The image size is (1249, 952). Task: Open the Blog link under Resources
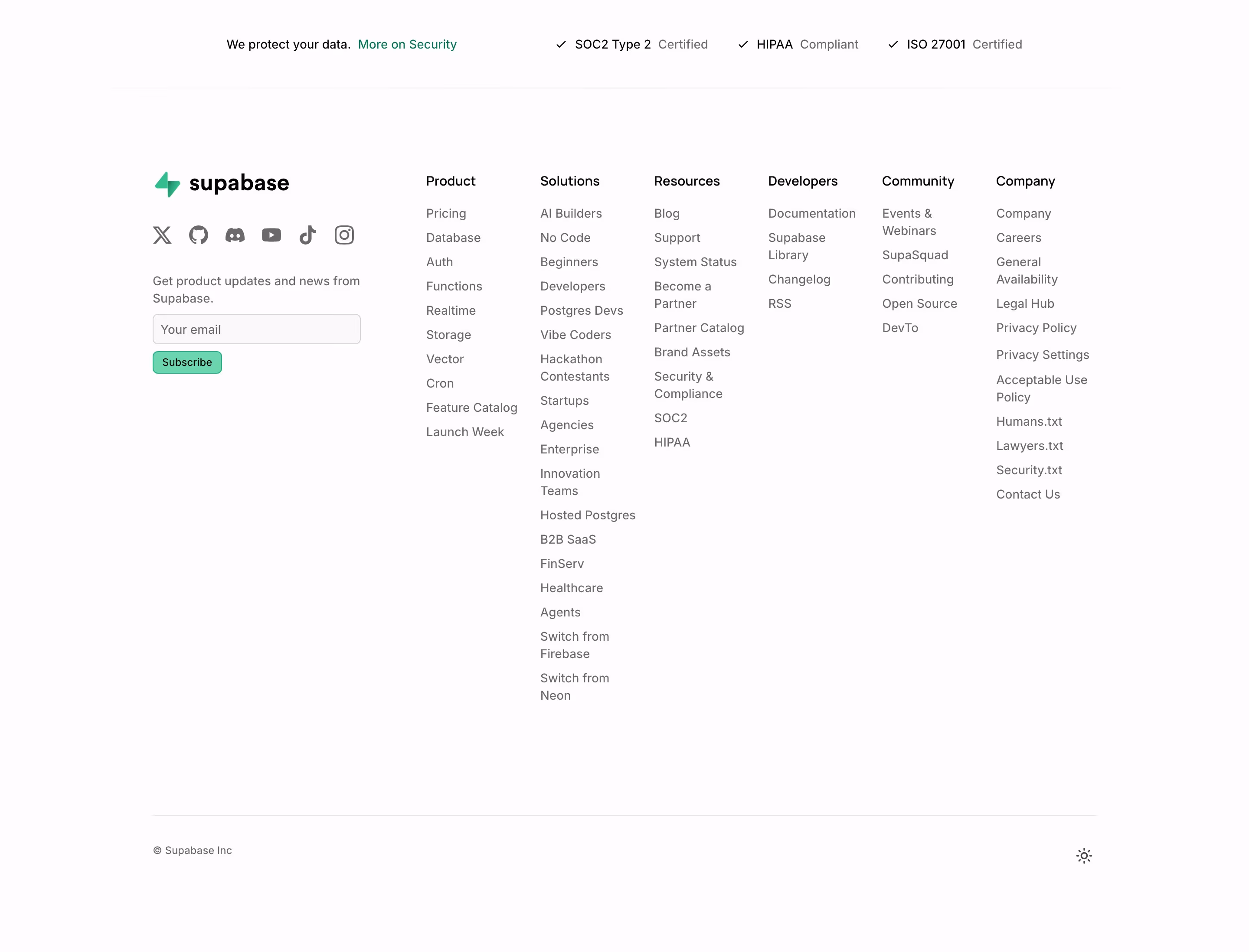(x=667, y=214)
